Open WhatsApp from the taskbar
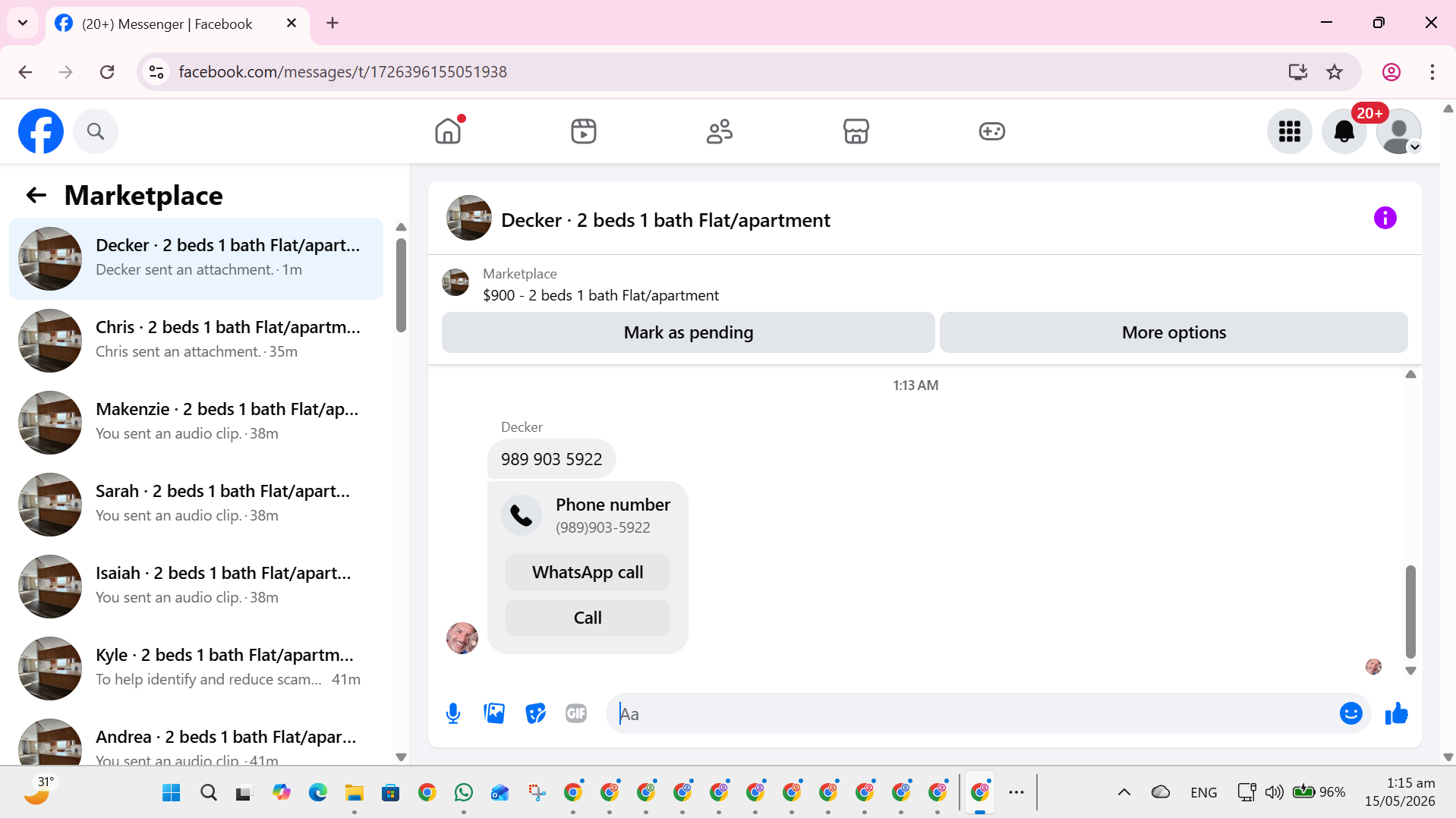 (463, 792)
